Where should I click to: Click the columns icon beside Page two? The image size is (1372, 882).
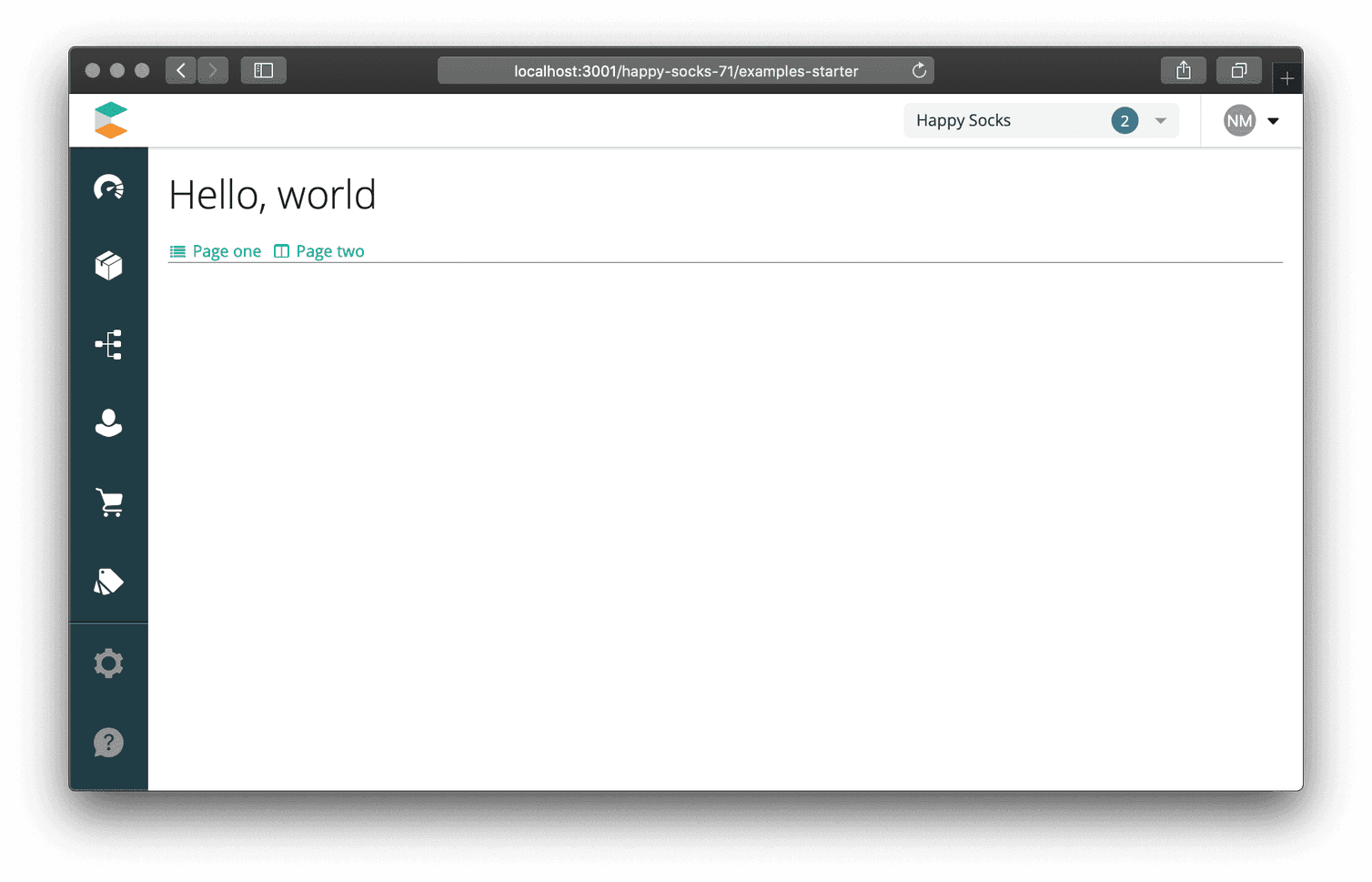pyautogui.click(x=281, y=250)
